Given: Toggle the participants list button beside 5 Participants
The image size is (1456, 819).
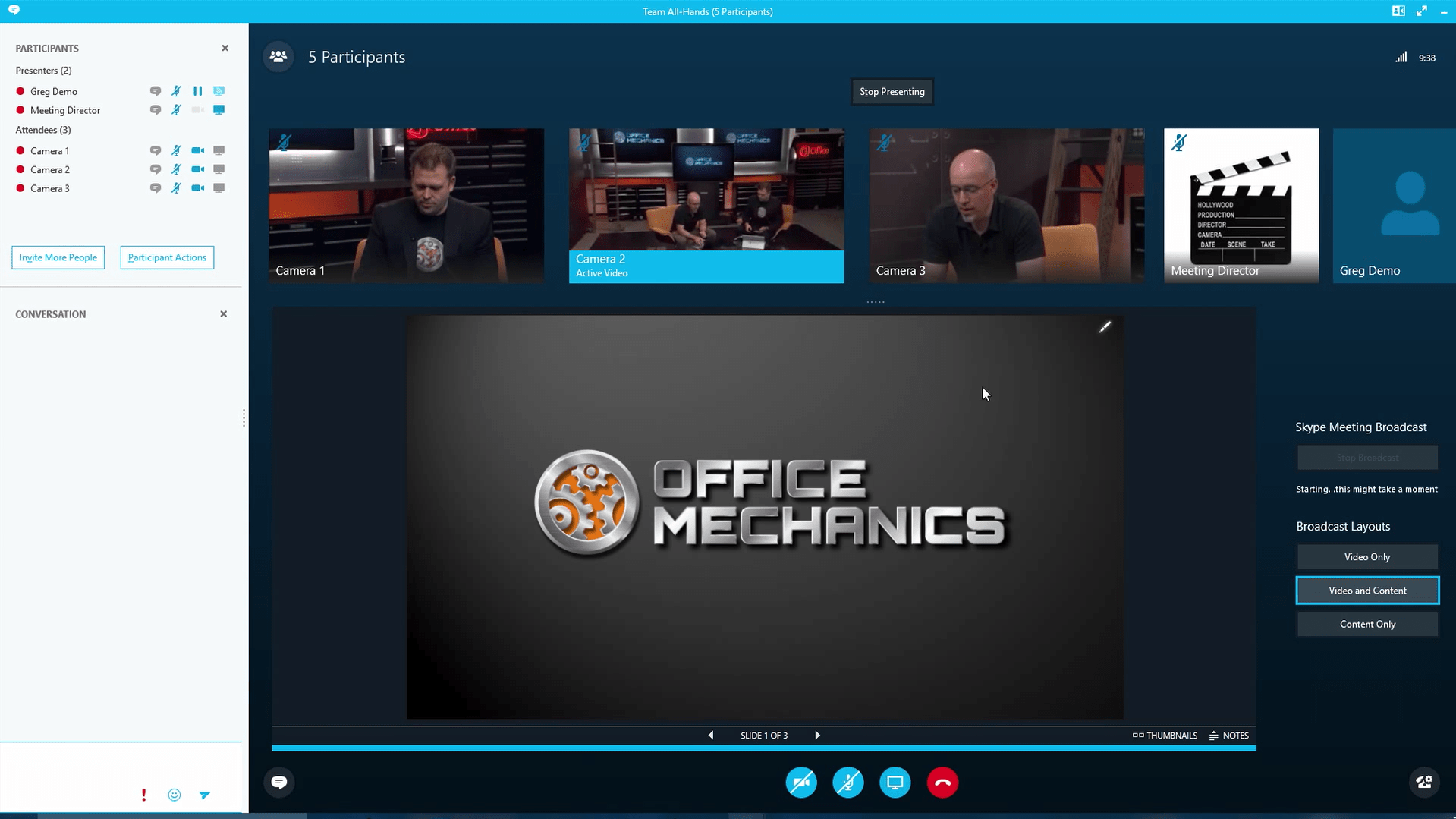Looking at the screenshot, I should tap(278, 57).
